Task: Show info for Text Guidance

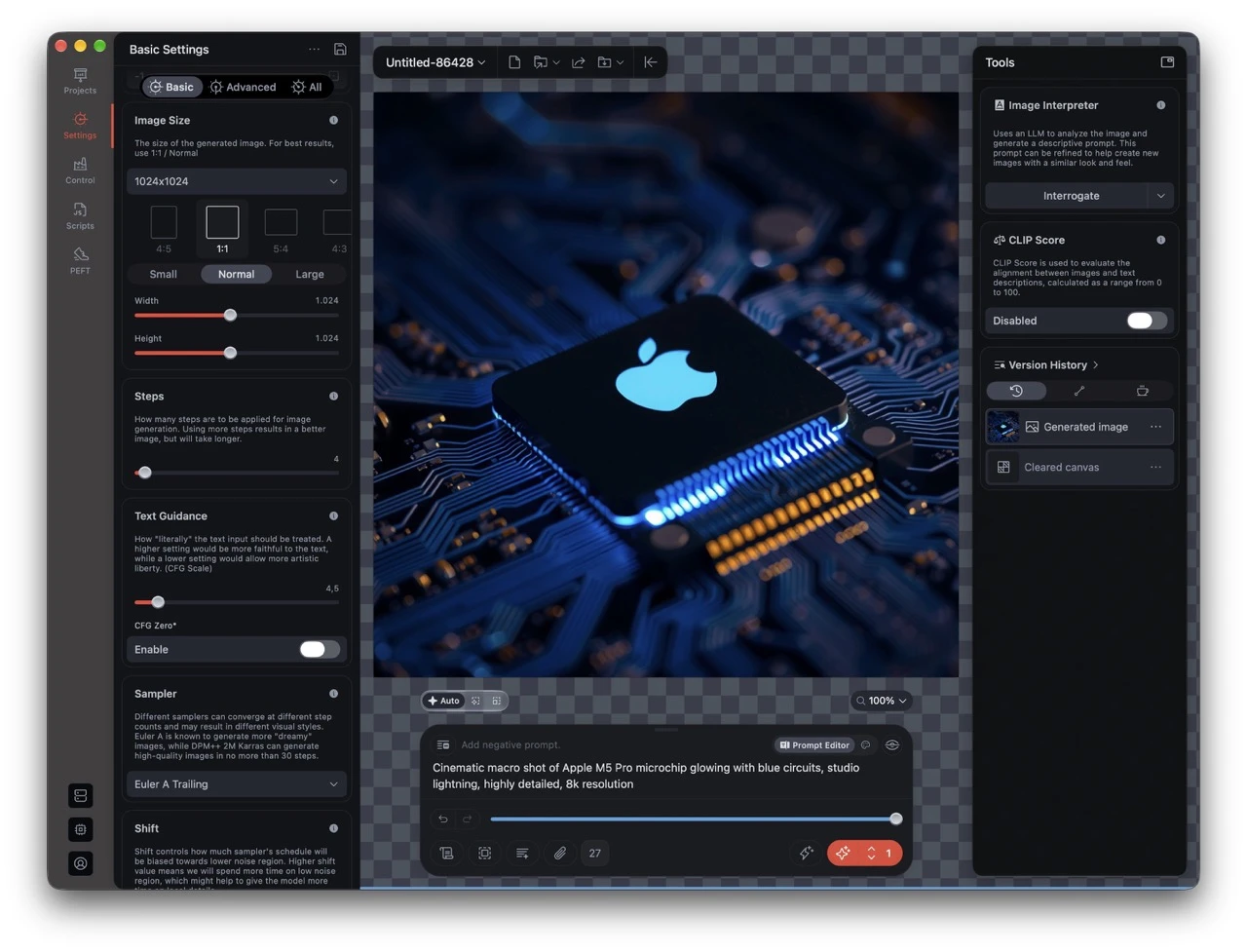Action: [333, 516]
